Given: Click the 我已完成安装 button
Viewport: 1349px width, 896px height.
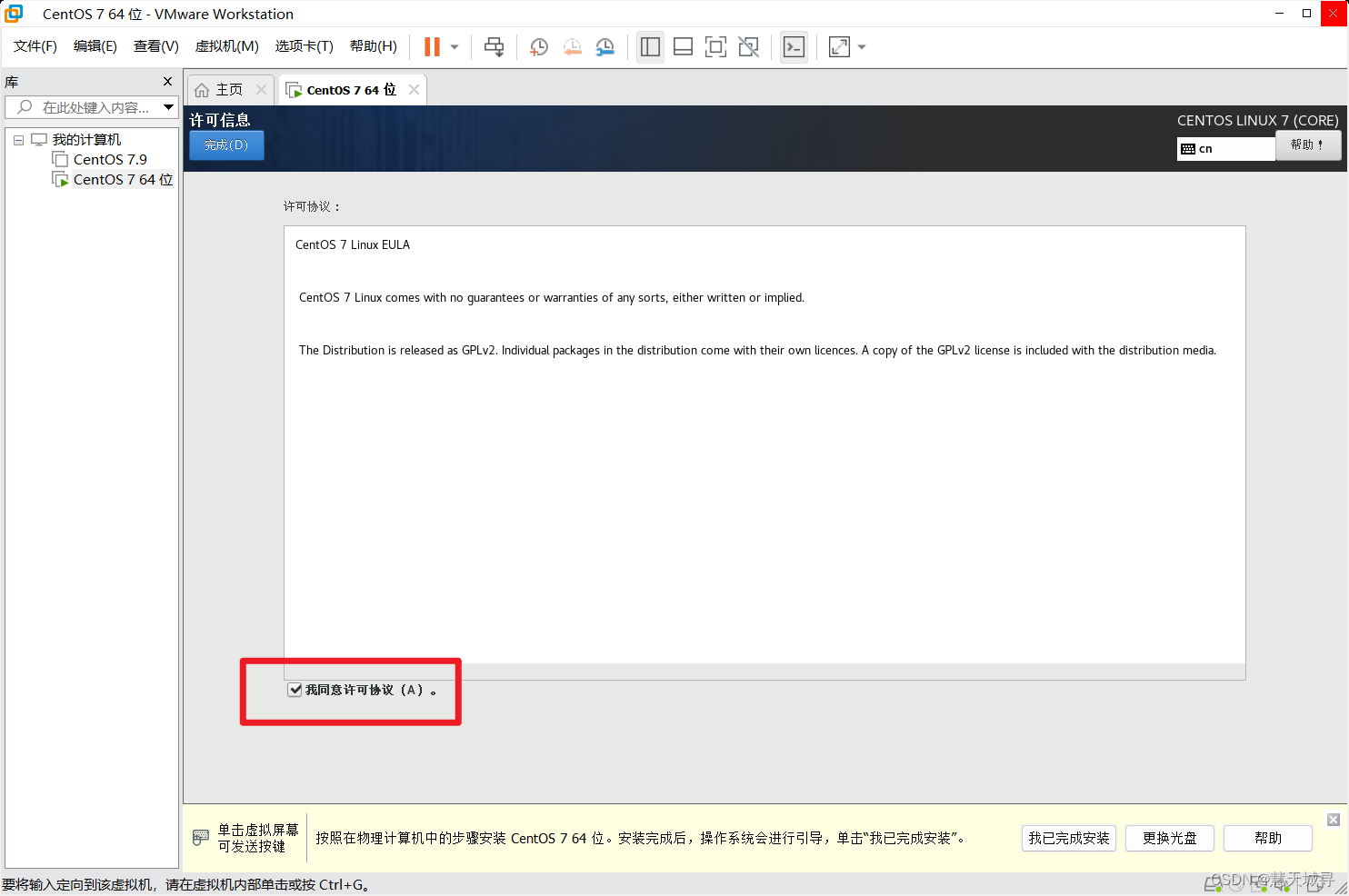Looking at the screenshot, I should click(1069, 838).
